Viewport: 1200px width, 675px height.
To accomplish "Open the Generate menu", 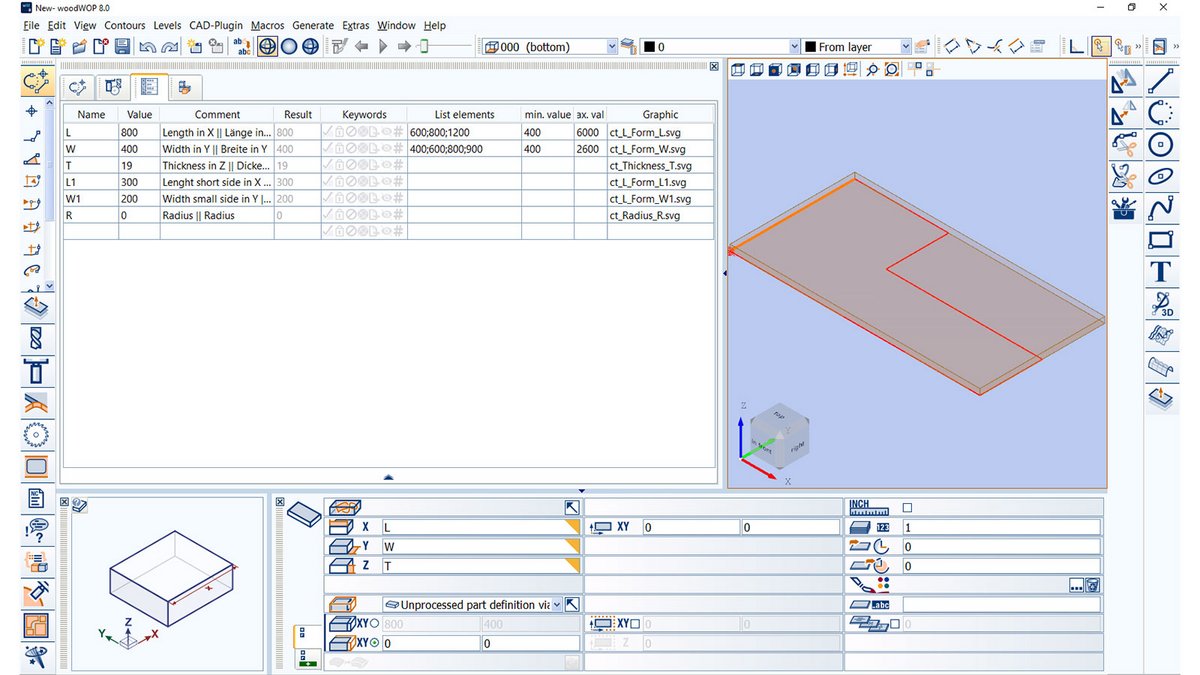I will point(312,25).
